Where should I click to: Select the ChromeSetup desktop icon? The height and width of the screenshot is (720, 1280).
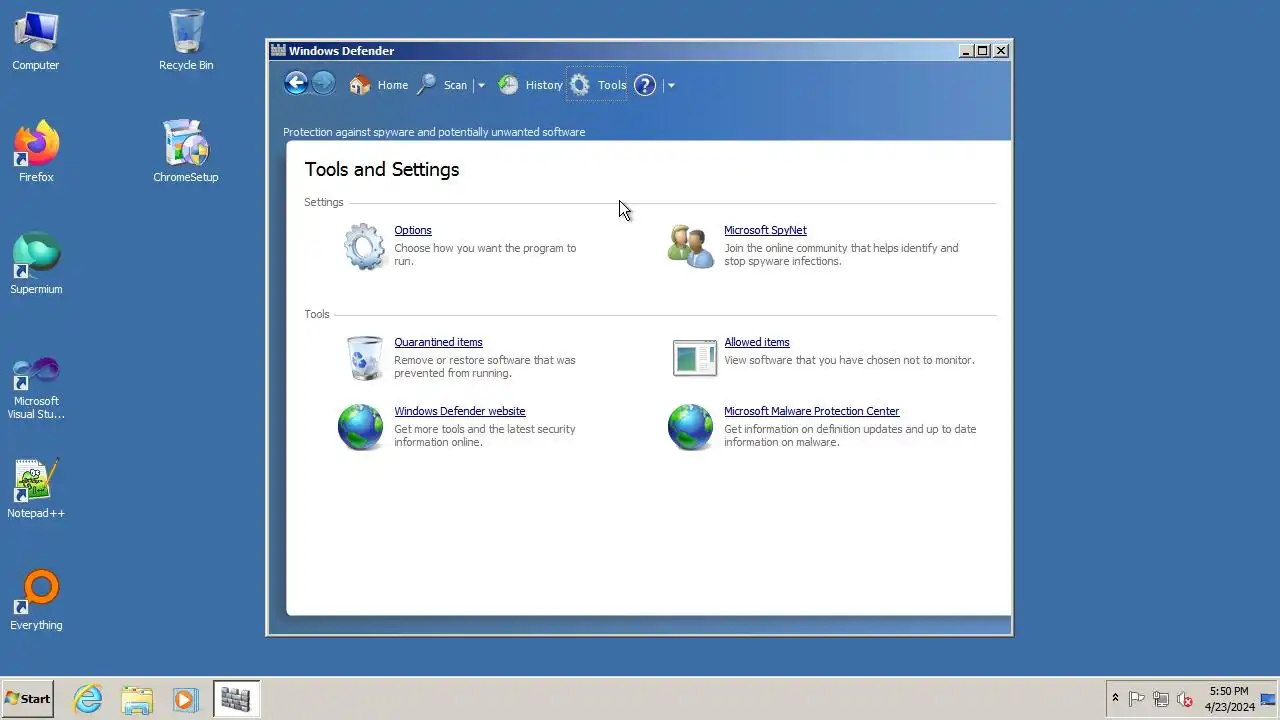pyautogui.click(x=186, y=152)
